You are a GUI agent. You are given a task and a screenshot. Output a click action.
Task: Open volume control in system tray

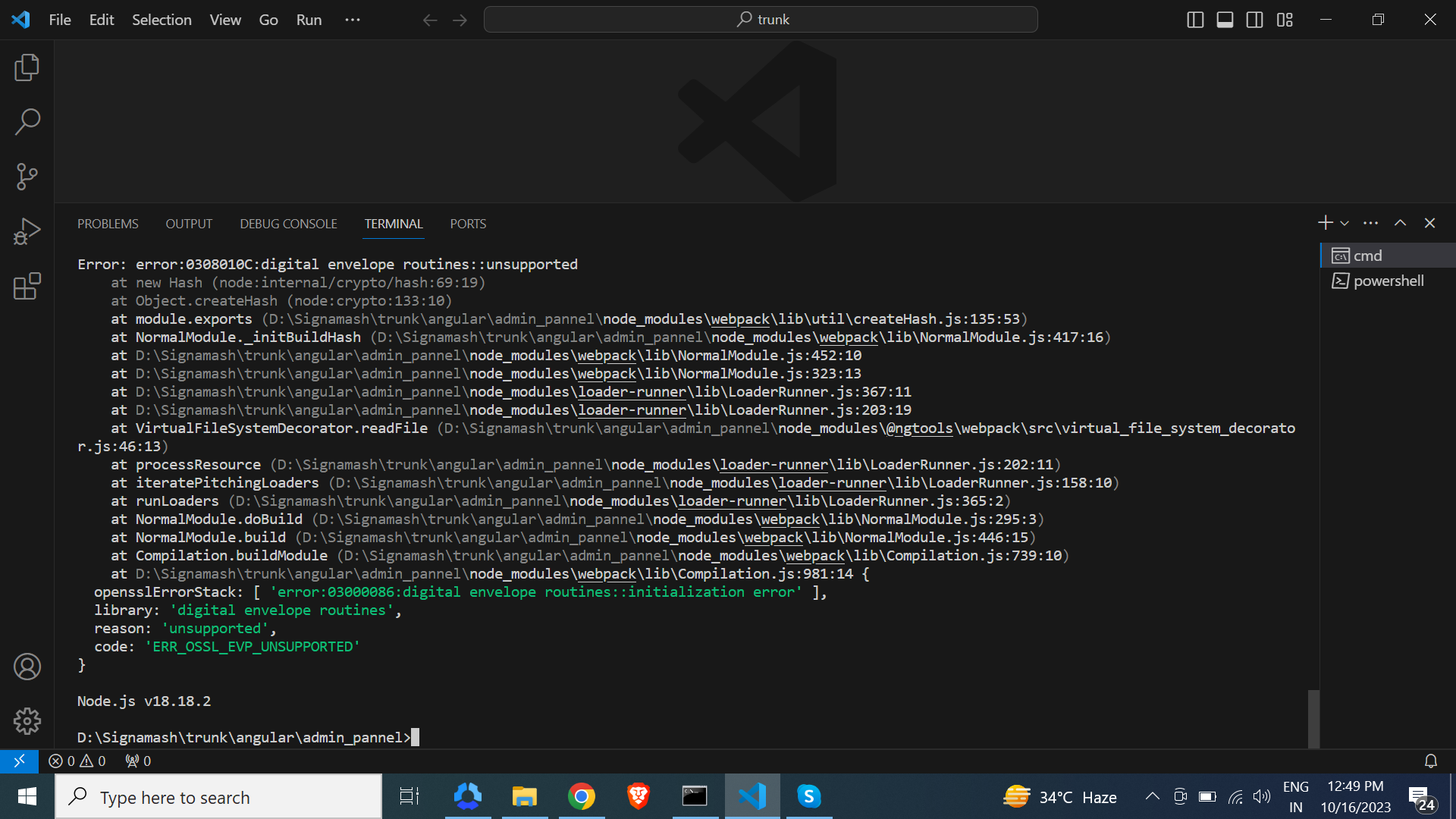[1262, 796]
